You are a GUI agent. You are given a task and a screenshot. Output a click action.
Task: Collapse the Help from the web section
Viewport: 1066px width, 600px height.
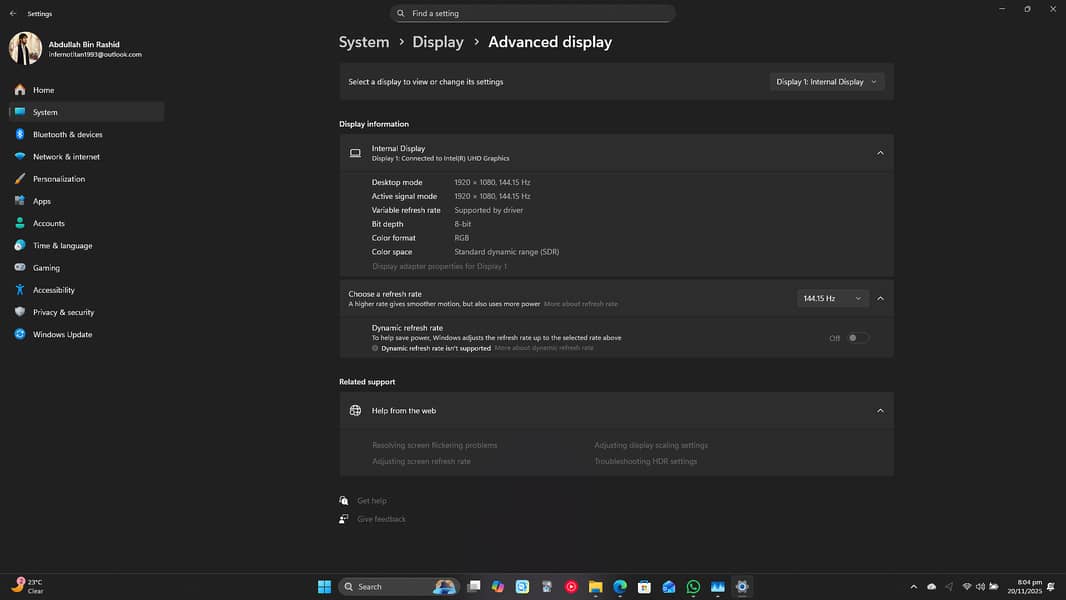880,411
